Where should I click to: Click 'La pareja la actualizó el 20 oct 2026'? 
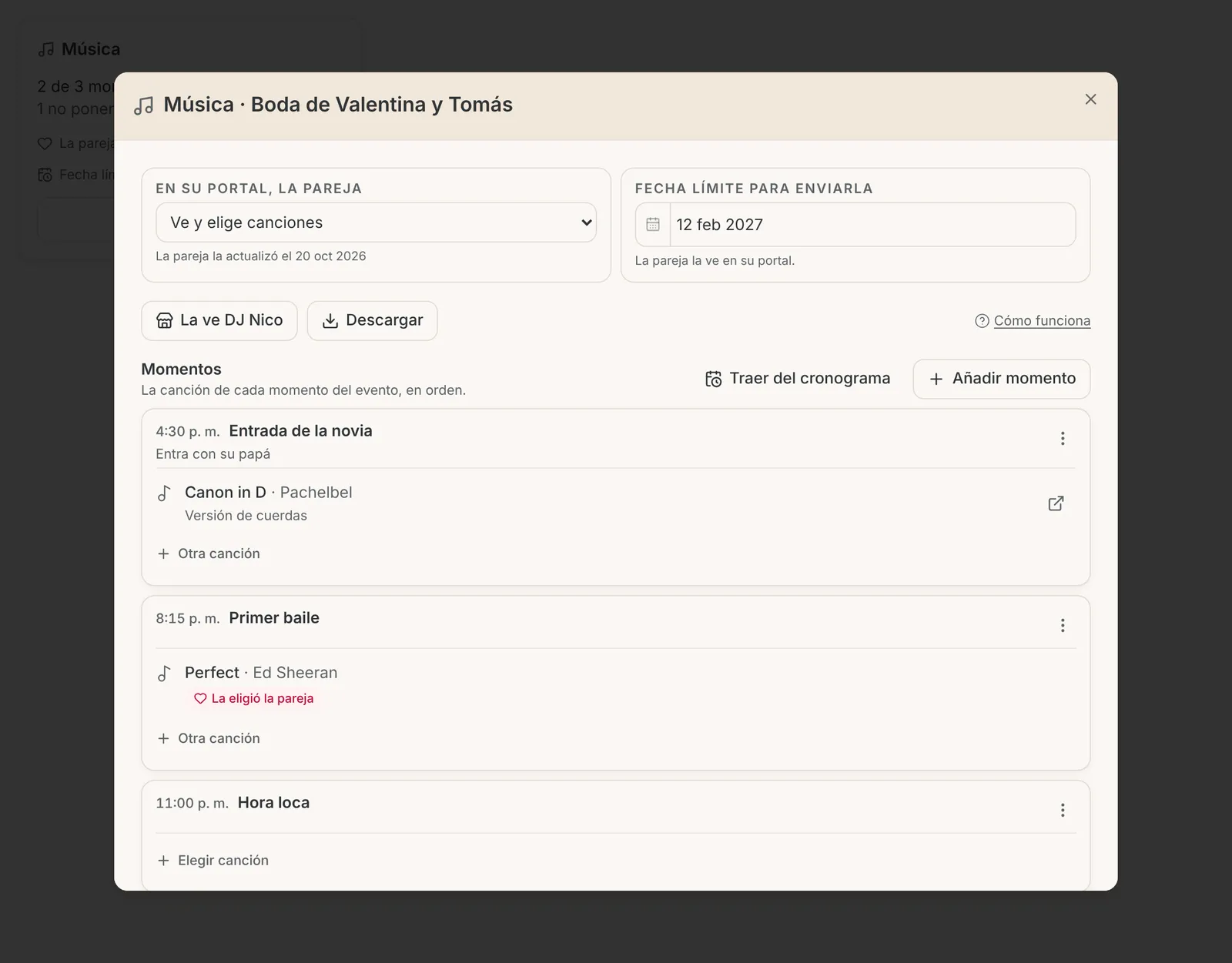pos(261,256)
